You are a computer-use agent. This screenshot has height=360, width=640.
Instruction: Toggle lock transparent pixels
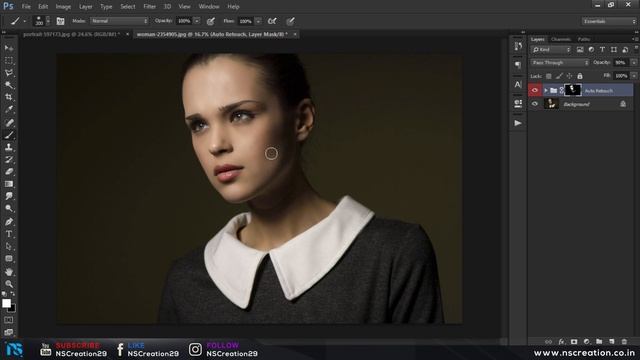(549, 76)
